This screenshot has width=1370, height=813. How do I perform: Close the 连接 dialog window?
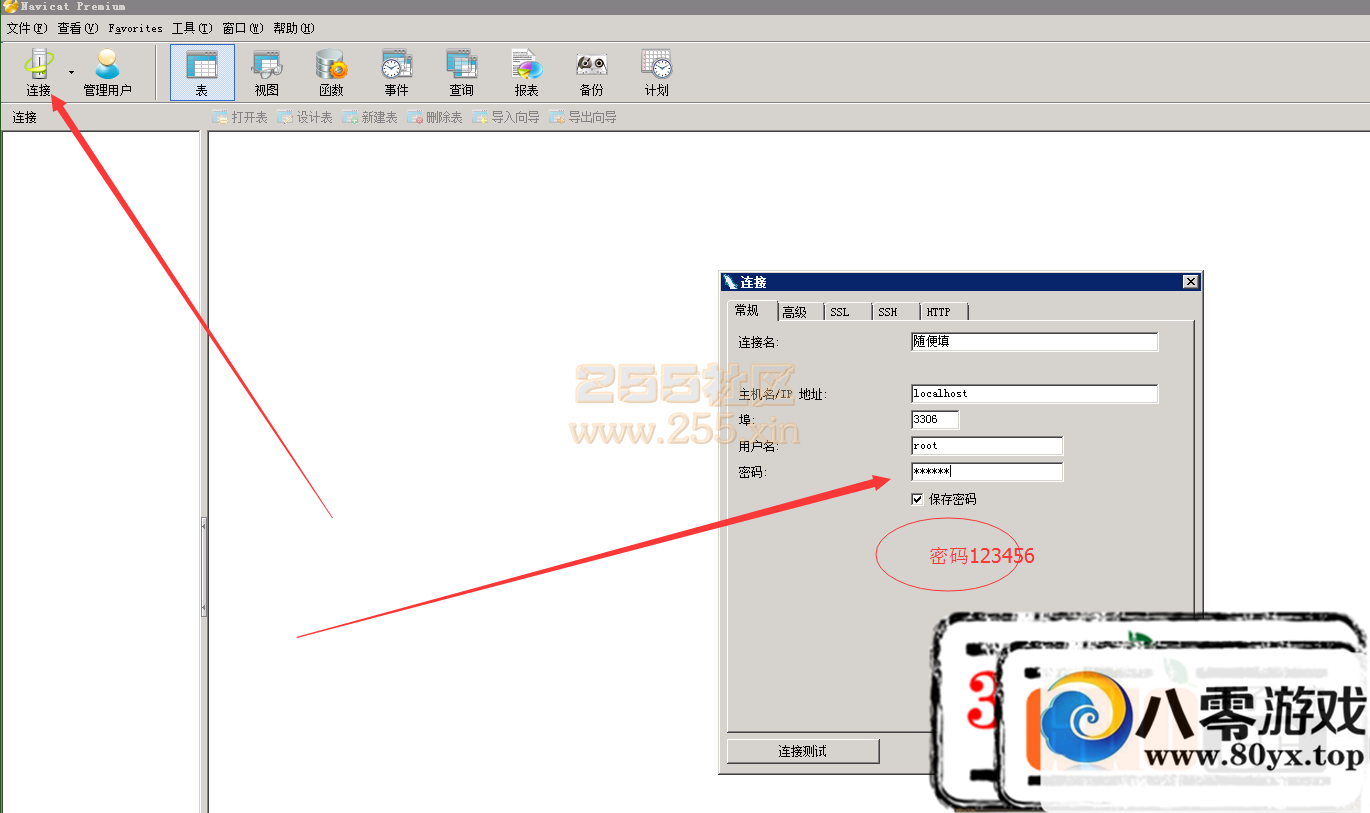[1190, 282]
